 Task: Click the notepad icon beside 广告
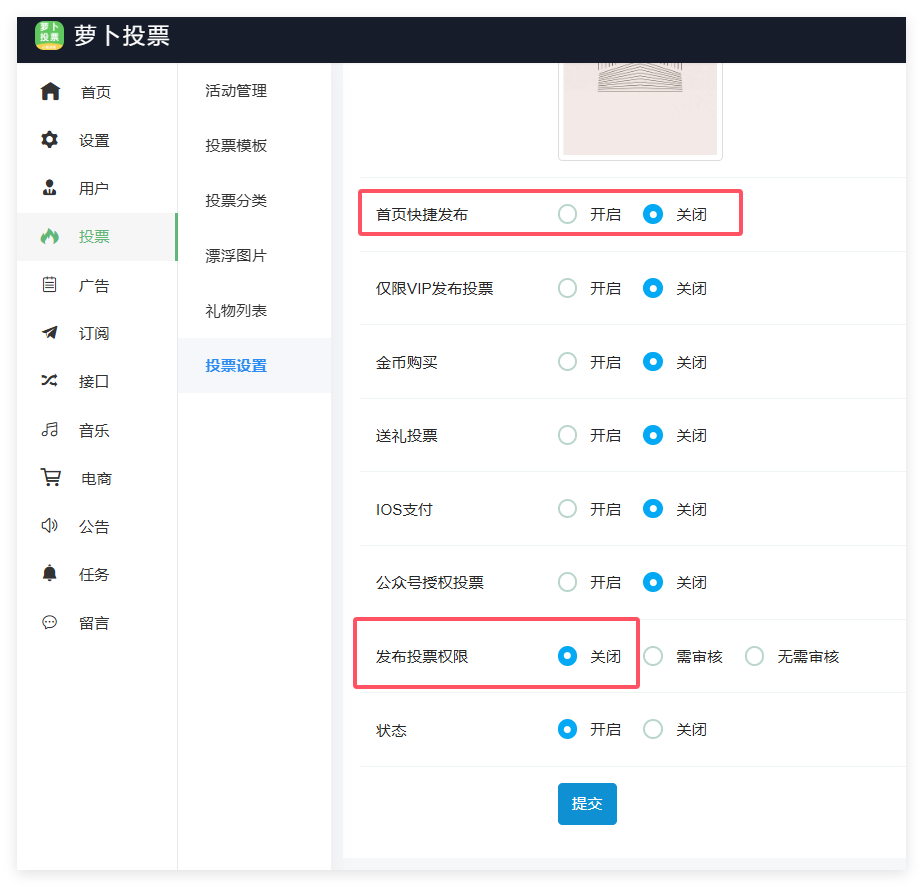click(x=49, y=285)
